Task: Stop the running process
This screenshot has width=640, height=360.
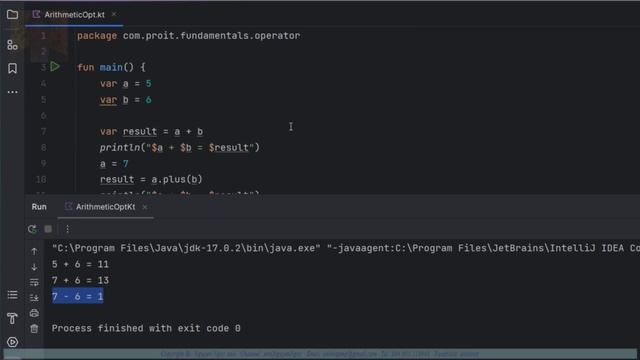Action: coord(48,229)
